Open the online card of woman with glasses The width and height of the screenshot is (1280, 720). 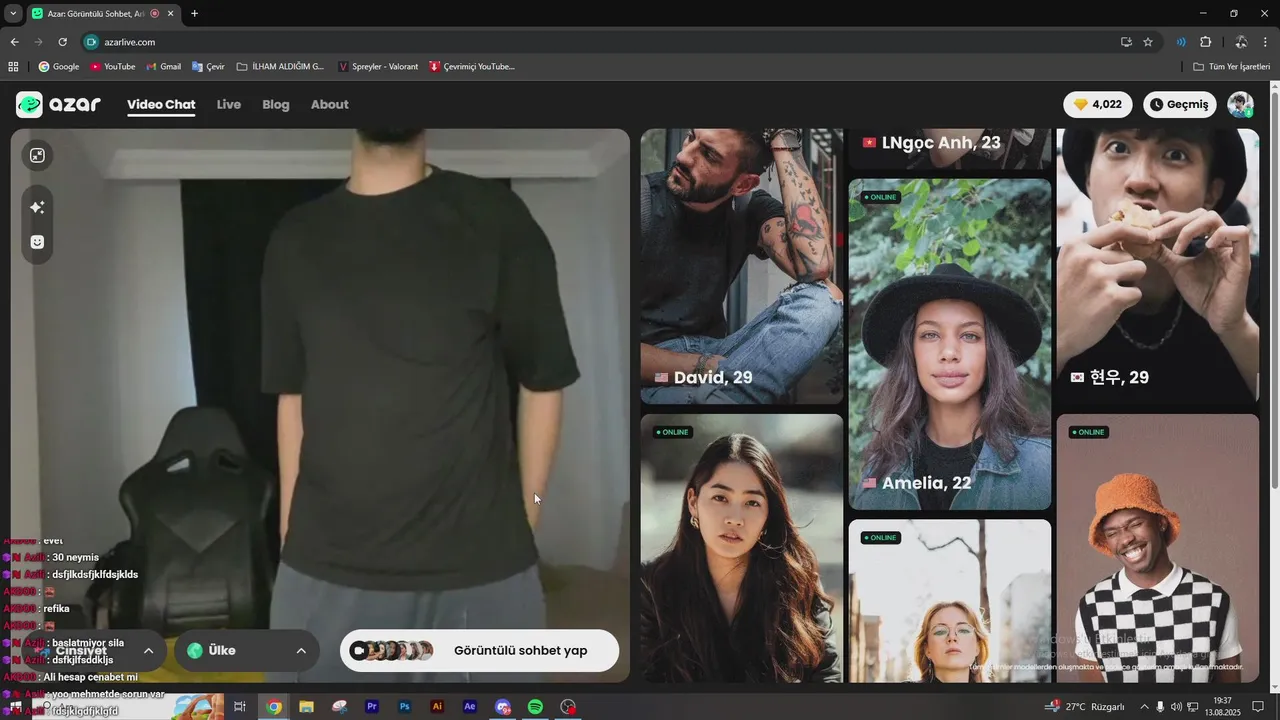click(950, 601)
